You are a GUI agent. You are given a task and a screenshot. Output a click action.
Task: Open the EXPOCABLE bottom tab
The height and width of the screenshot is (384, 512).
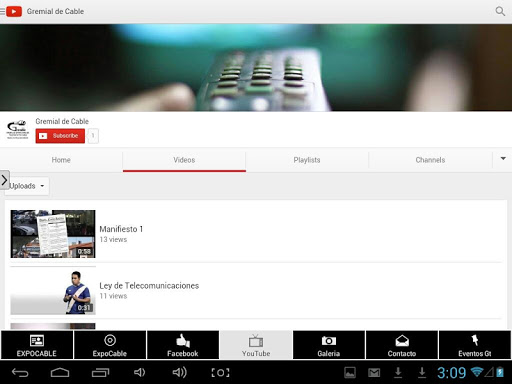pyautogui.click(x=37, y=345)
